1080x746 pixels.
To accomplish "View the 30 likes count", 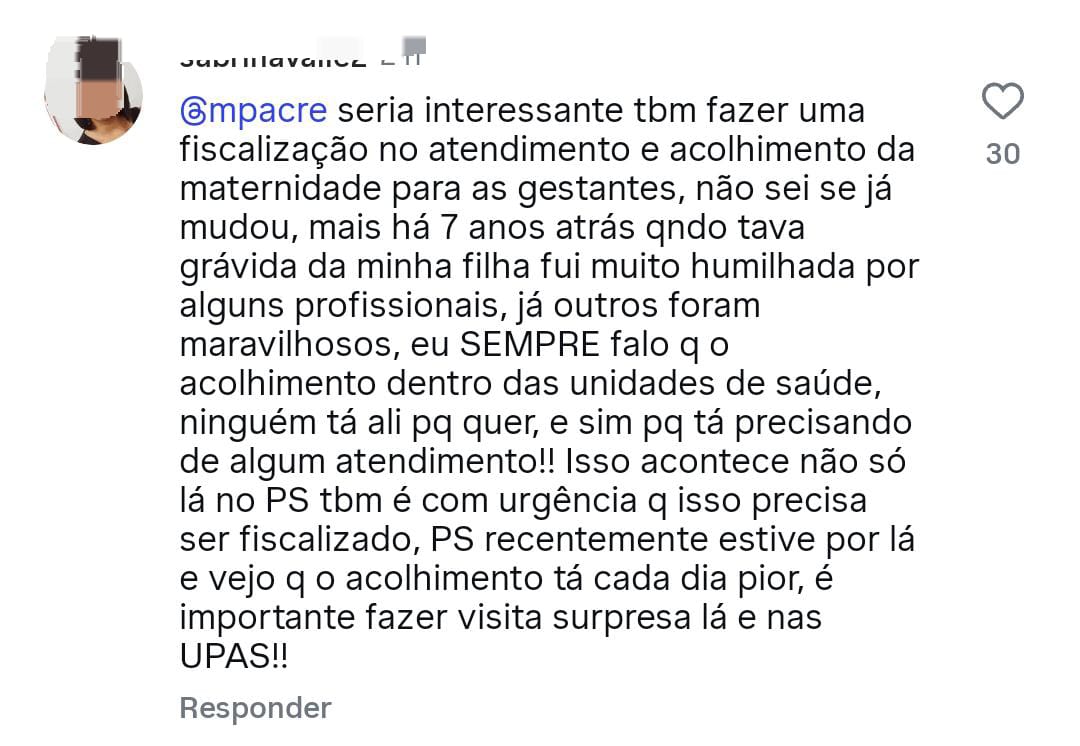I will point(1003,154).
